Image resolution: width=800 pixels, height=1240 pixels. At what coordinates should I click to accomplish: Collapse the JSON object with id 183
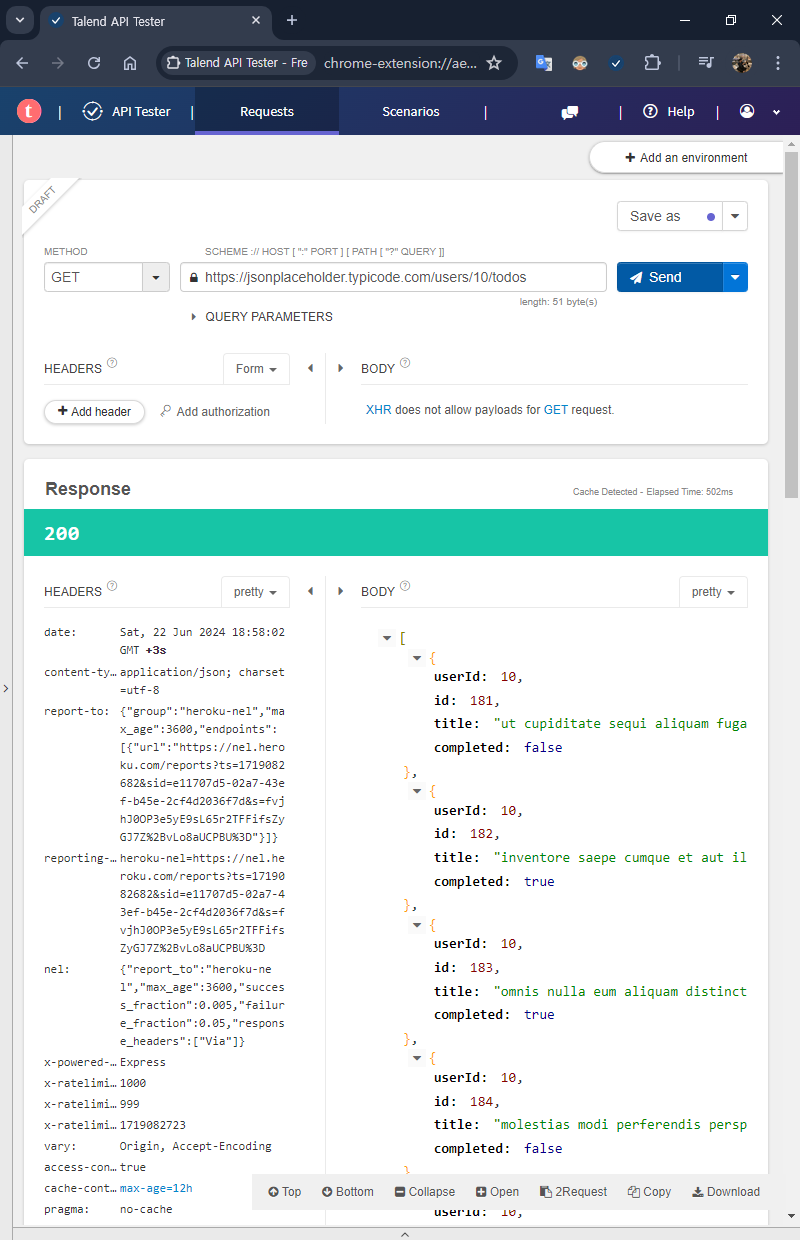[418, 925]
